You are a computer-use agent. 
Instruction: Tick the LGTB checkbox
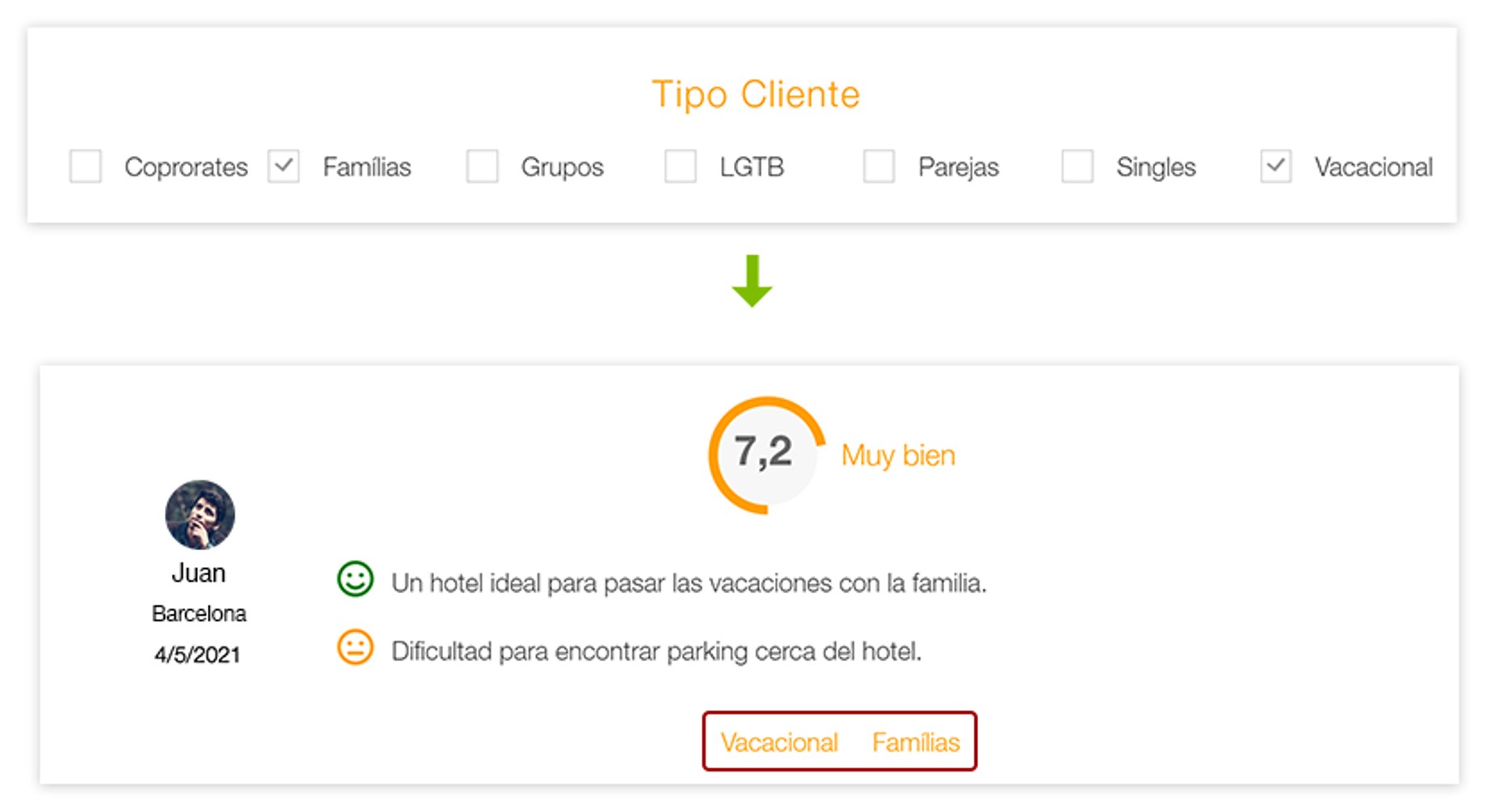coord(681,166)
